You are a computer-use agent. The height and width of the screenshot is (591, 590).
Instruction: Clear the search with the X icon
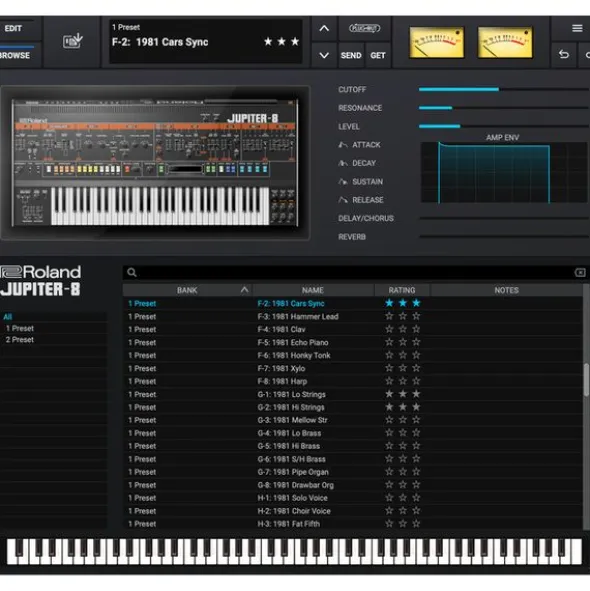tap(580, 272)
